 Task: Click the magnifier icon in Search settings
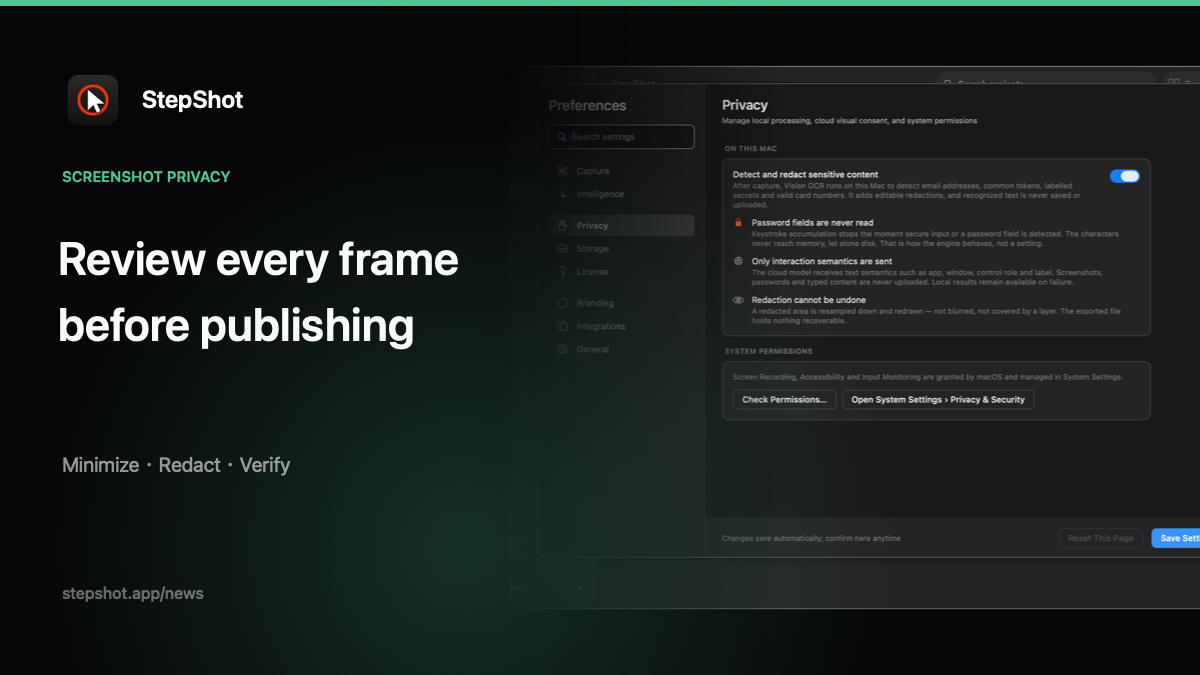(562, 137)
